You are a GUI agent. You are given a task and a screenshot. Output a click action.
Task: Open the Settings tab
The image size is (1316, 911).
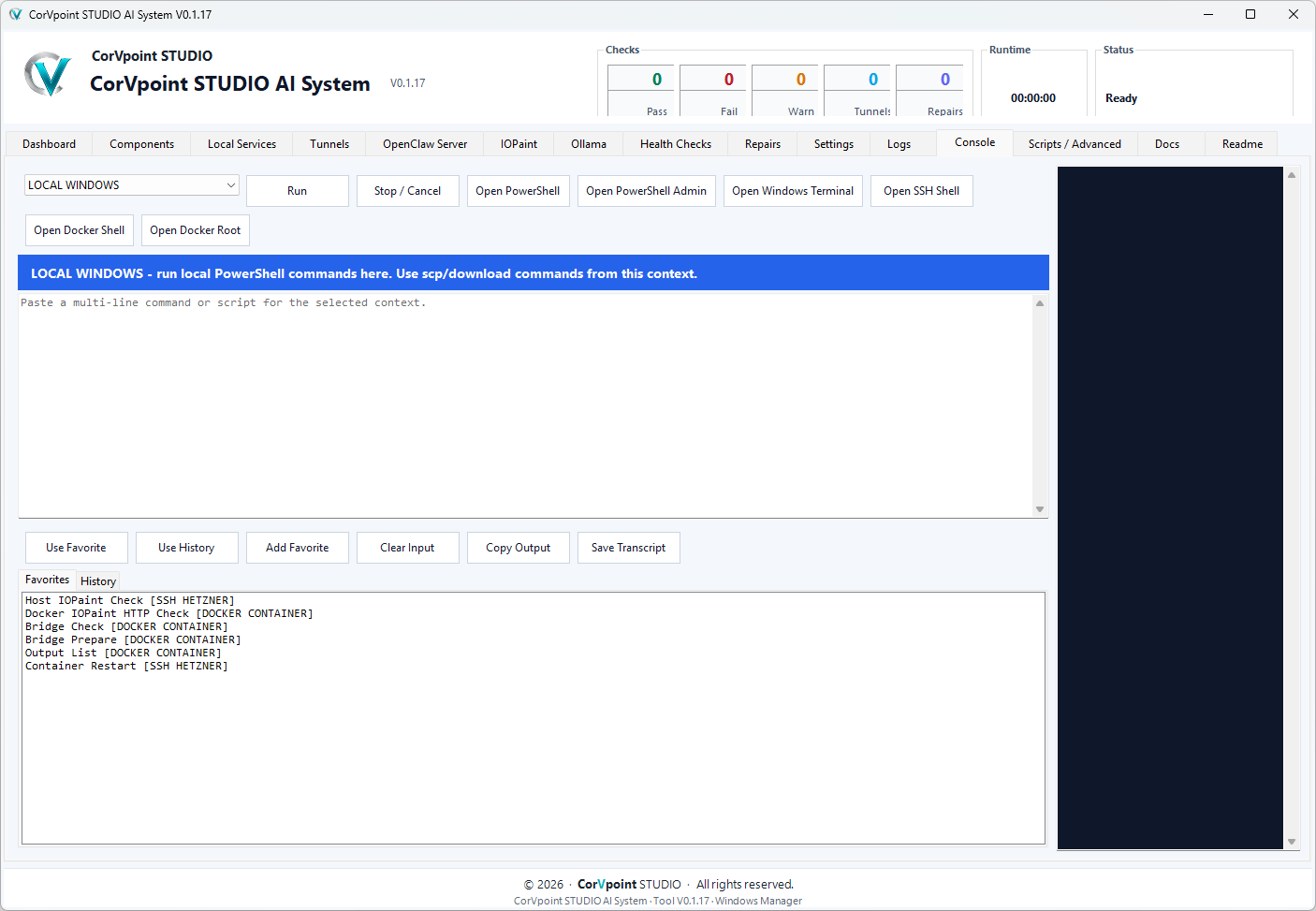pyautogui.click(x=834, y=144)
